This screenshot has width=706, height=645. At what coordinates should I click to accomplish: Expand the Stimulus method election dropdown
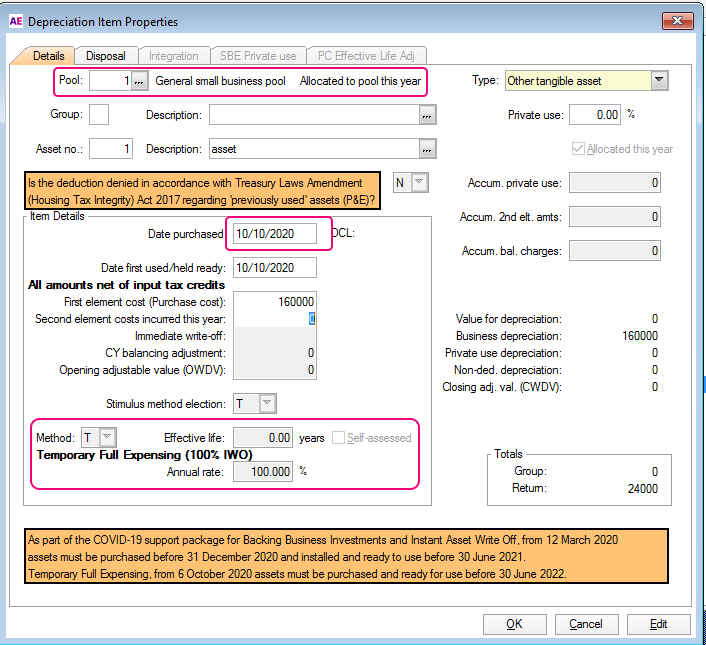pos(267,404)
